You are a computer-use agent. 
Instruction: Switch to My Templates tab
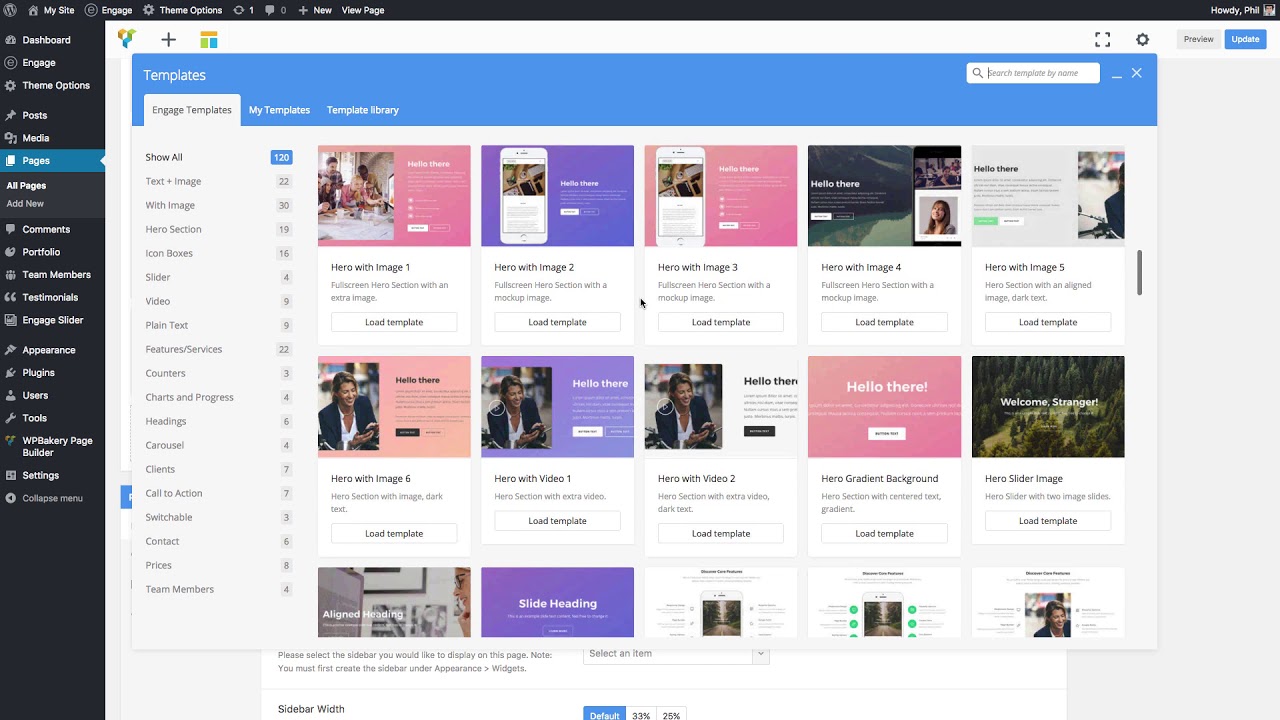(279, 110)
